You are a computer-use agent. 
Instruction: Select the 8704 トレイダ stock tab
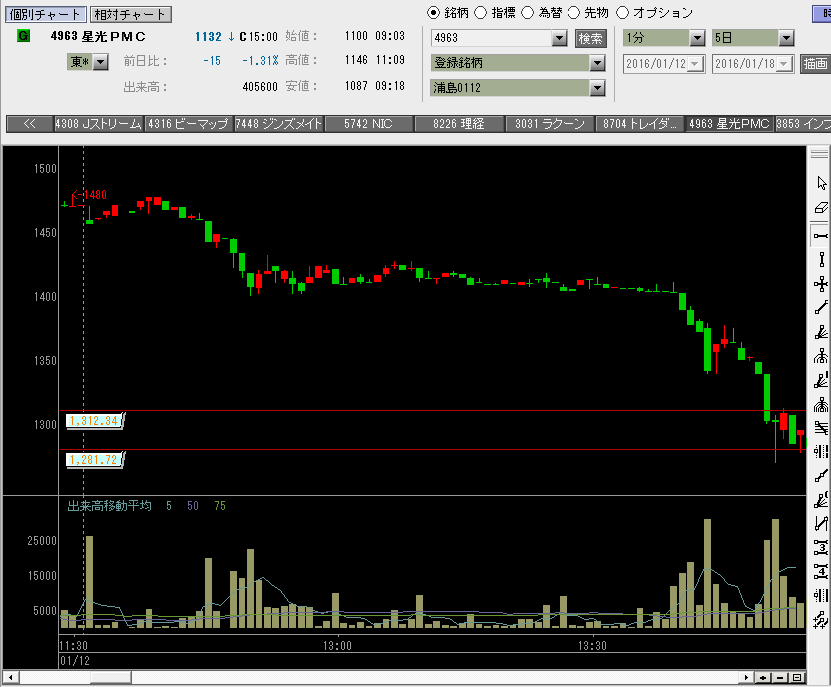click(x=640, y=124)
